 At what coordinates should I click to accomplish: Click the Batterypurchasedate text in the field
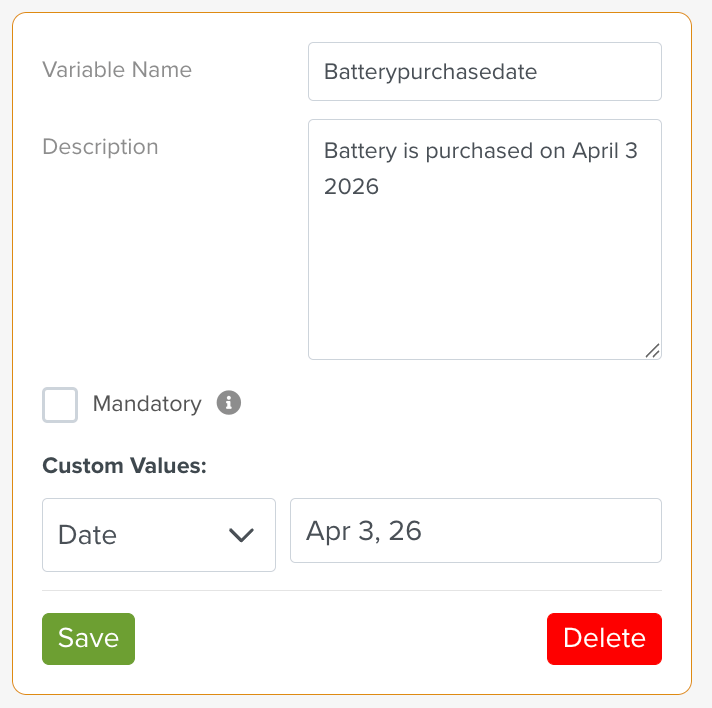coord(430,72)
